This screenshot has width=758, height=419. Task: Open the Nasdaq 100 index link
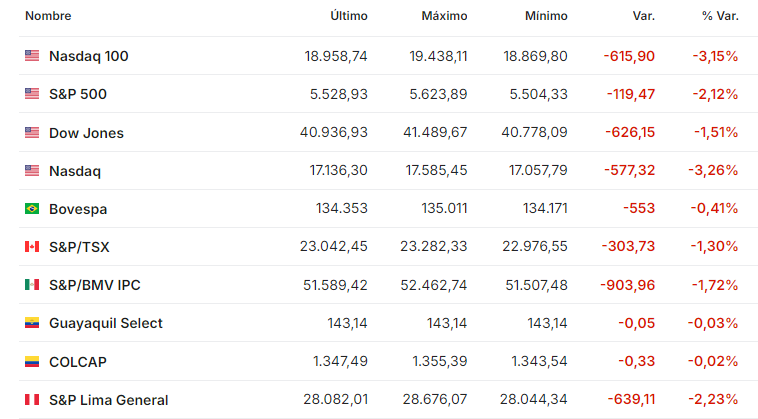(x=89, y=56)
